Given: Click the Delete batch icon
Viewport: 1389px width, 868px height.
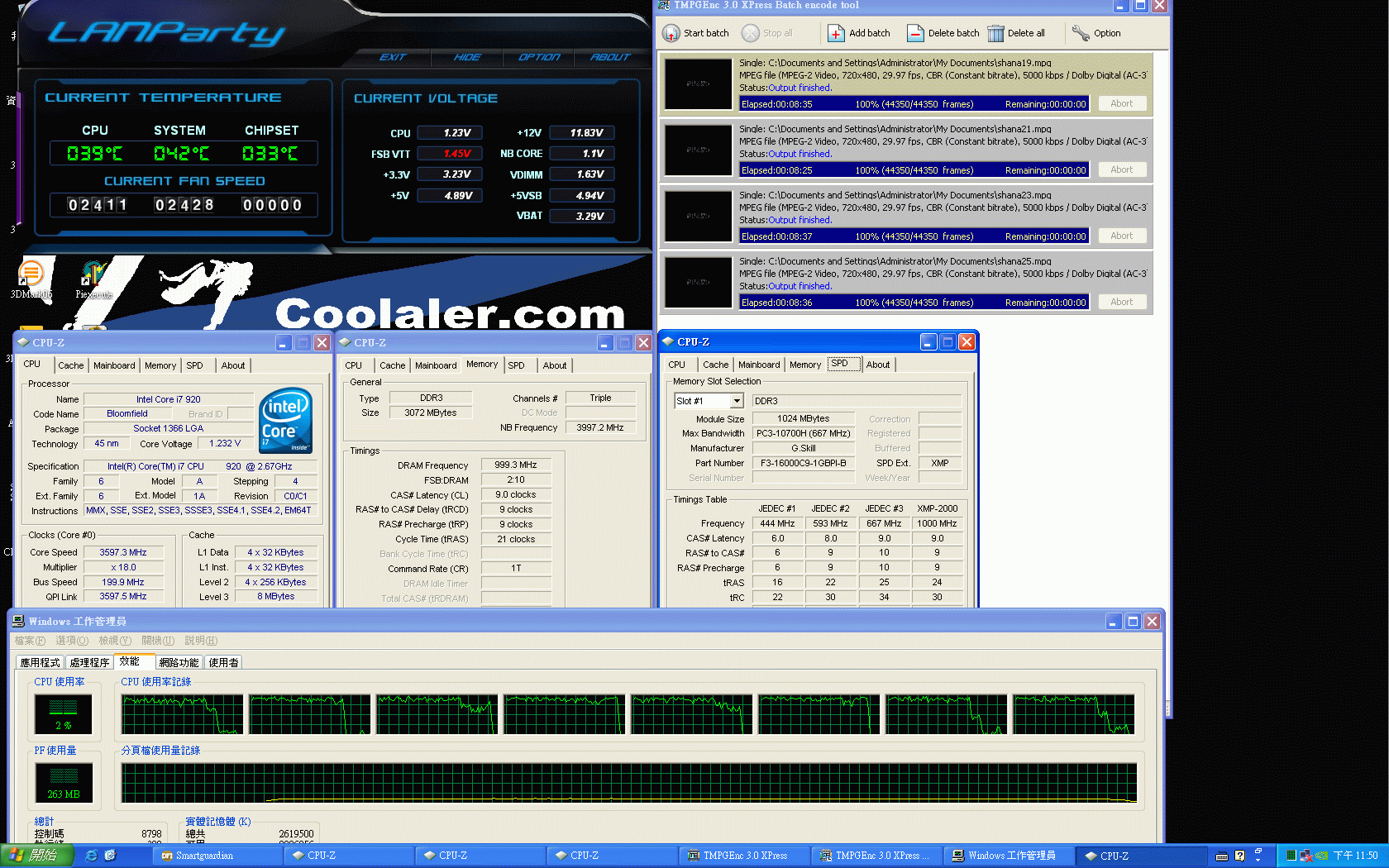Looking at the screenshot, I should tap(915, 33).
